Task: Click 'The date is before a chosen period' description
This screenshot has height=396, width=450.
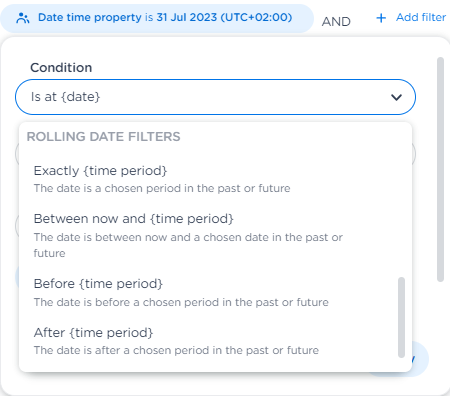Action: (181, 302)
